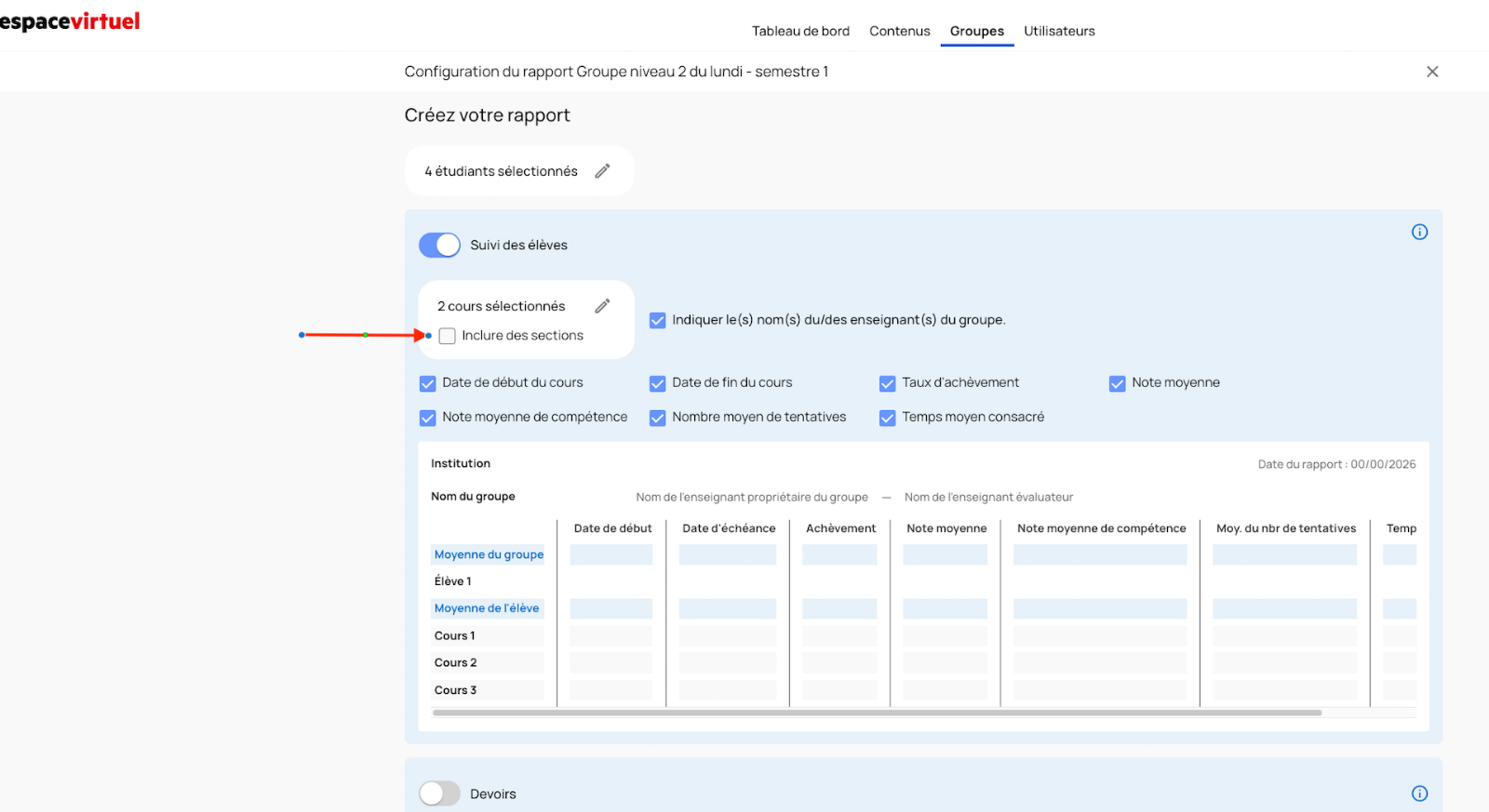Open the Tableau de bord tab
This screenshot has width=1489, height=812.
(x=800, y=31)
